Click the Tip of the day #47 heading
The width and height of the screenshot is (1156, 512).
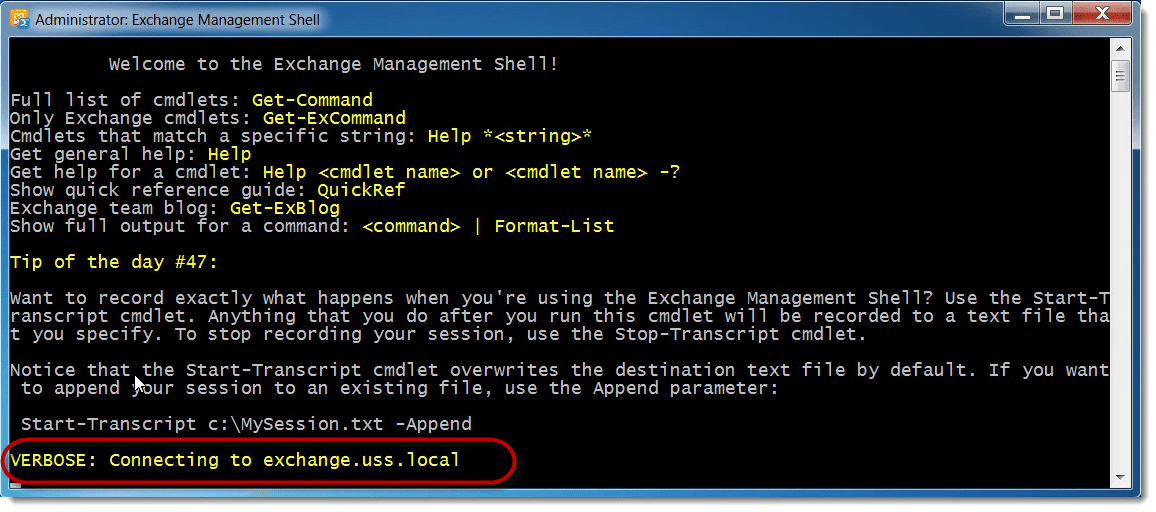[114, 262]
